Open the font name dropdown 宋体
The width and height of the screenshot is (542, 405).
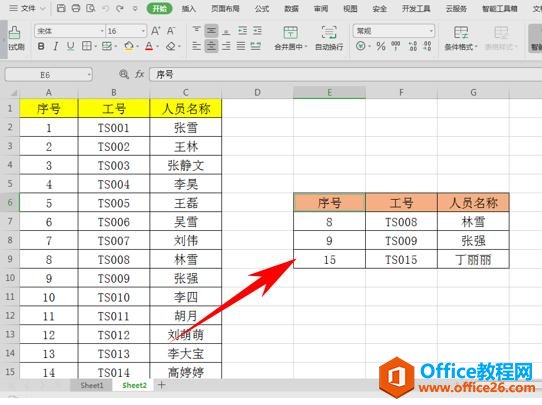(x=102, y=31)
